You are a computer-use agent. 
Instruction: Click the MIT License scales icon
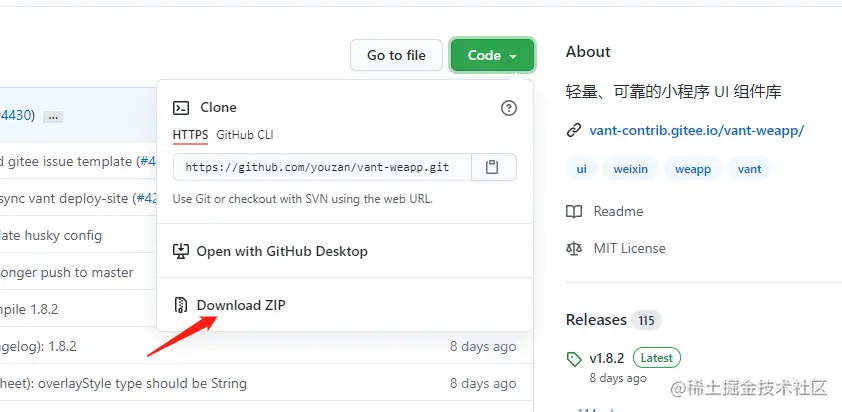574,248
